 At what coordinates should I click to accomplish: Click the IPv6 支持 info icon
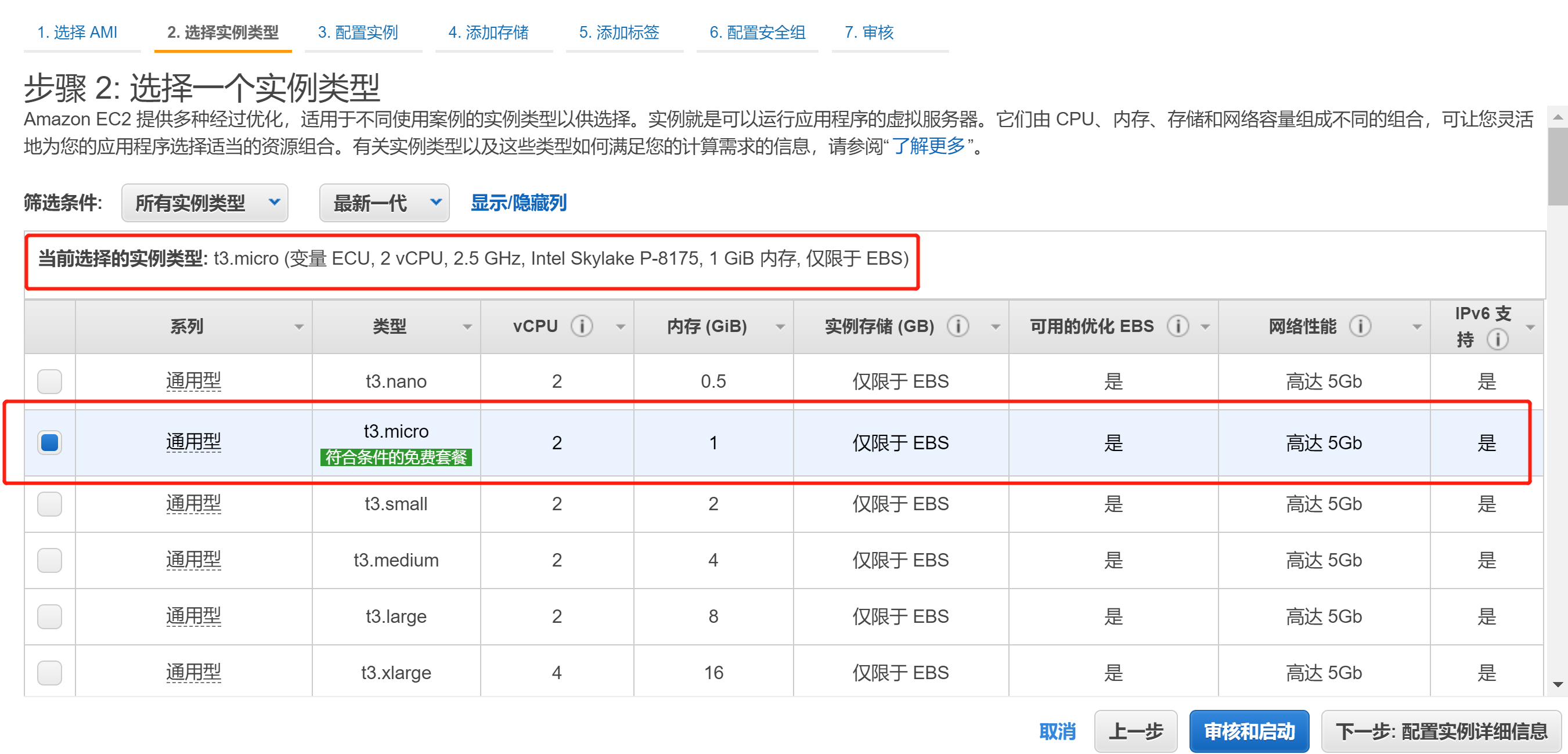[1497, 339]
